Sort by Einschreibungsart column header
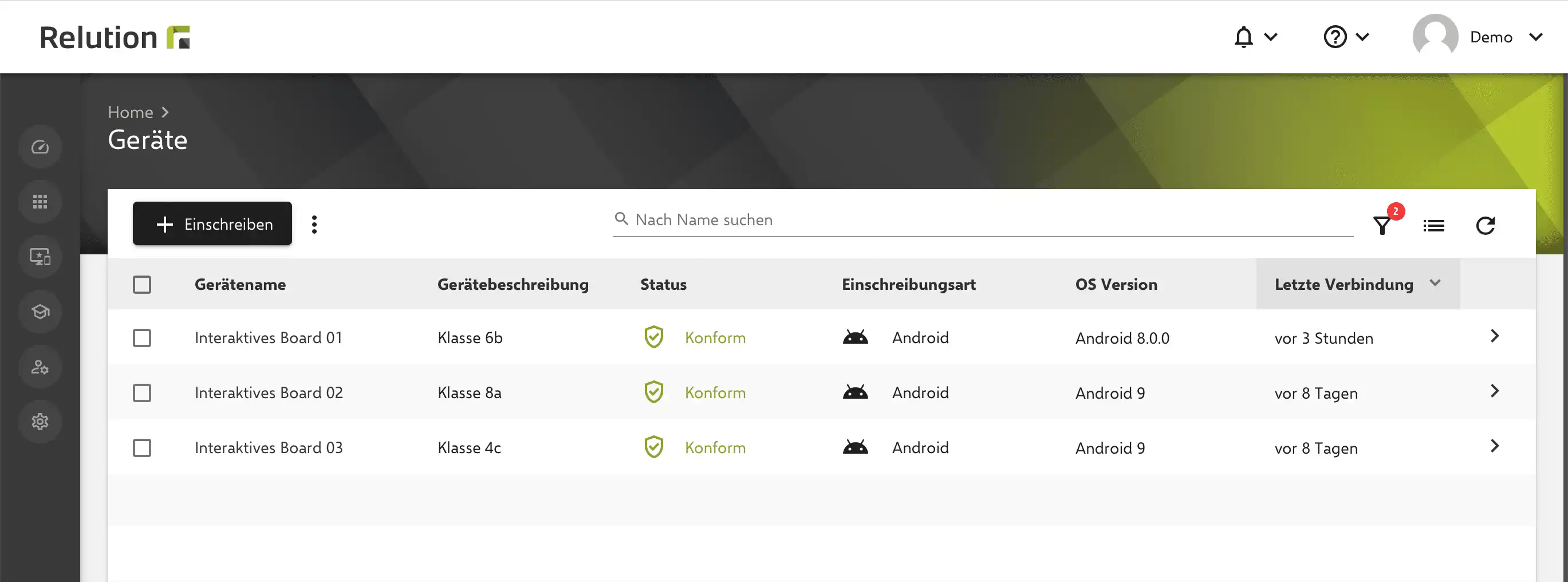Screen dimensions: 1568x582 click(x=908, y=284)
